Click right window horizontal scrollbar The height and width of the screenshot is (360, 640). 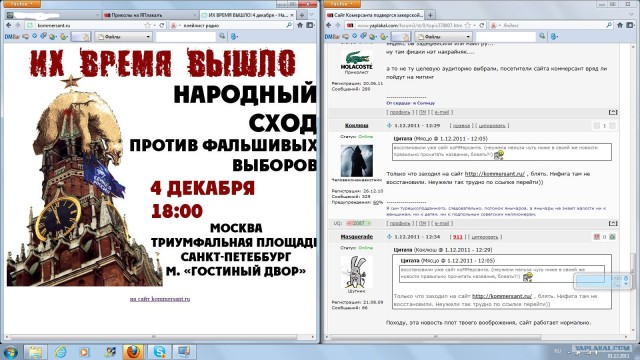[x=436, y=337]
